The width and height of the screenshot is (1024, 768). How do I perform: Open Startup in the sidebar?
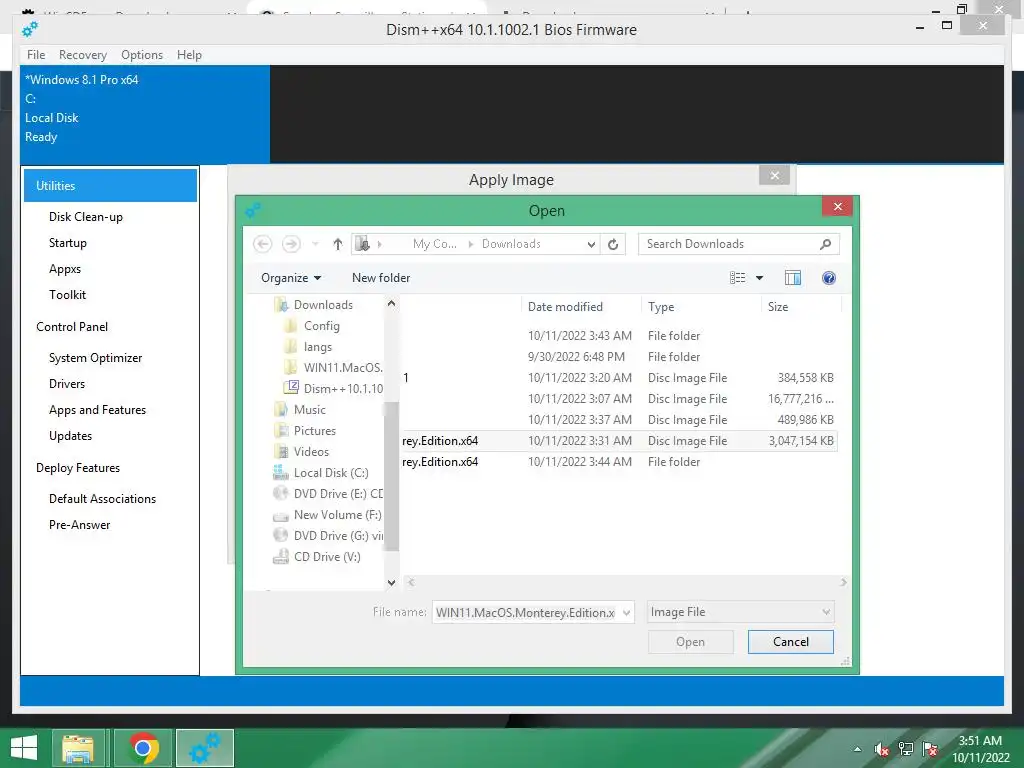[67, 243]
